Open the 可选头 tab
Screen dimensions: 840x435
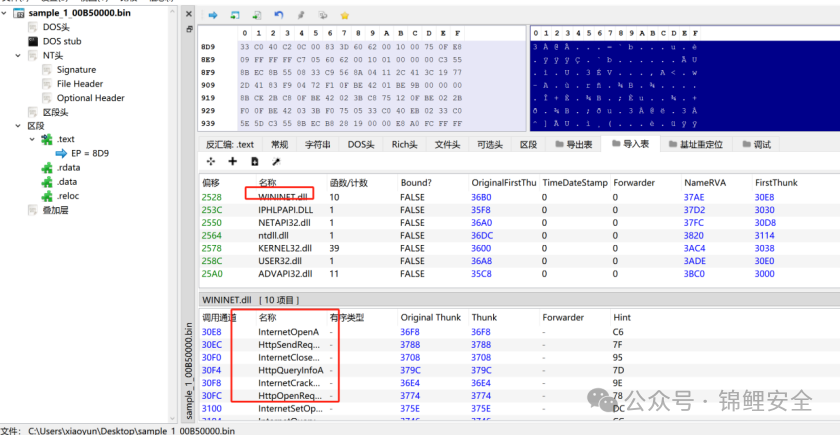pos(490,145)
